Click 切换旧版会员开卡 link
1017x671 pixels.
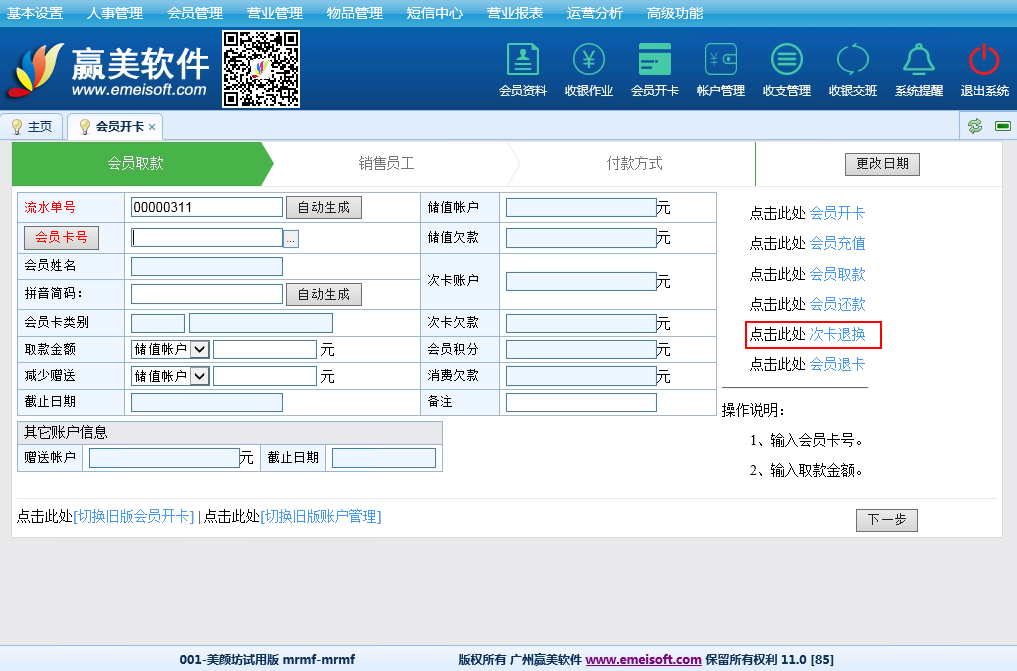click(134, 517)
